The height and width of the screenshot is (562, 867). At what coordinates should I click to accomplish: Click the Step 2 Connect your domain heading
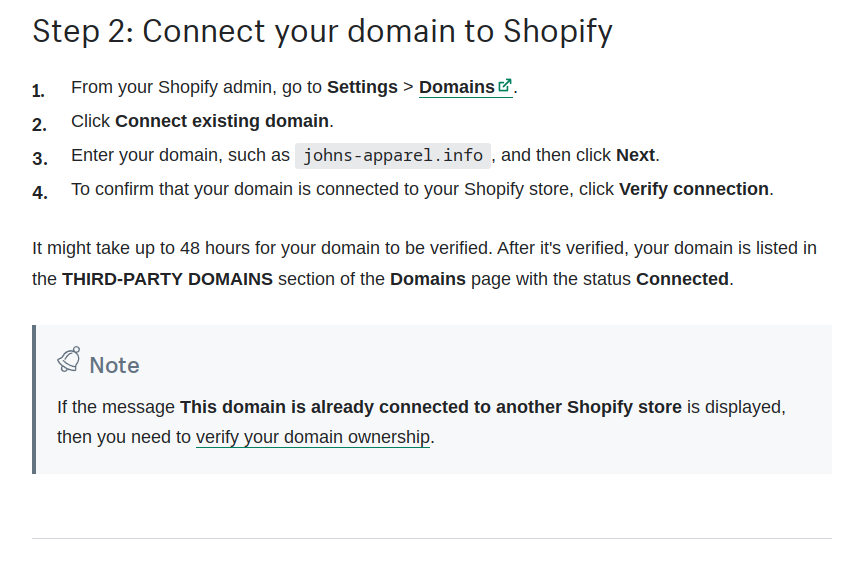[322, 31]
